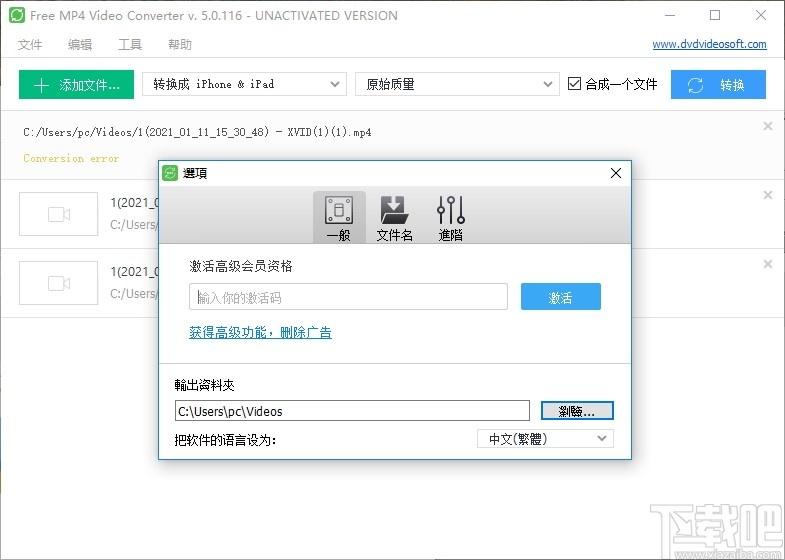The height and width of the screenshot is (560, 785).
Task: Open the 一般 general settings tab
Action: click(339, 218)
